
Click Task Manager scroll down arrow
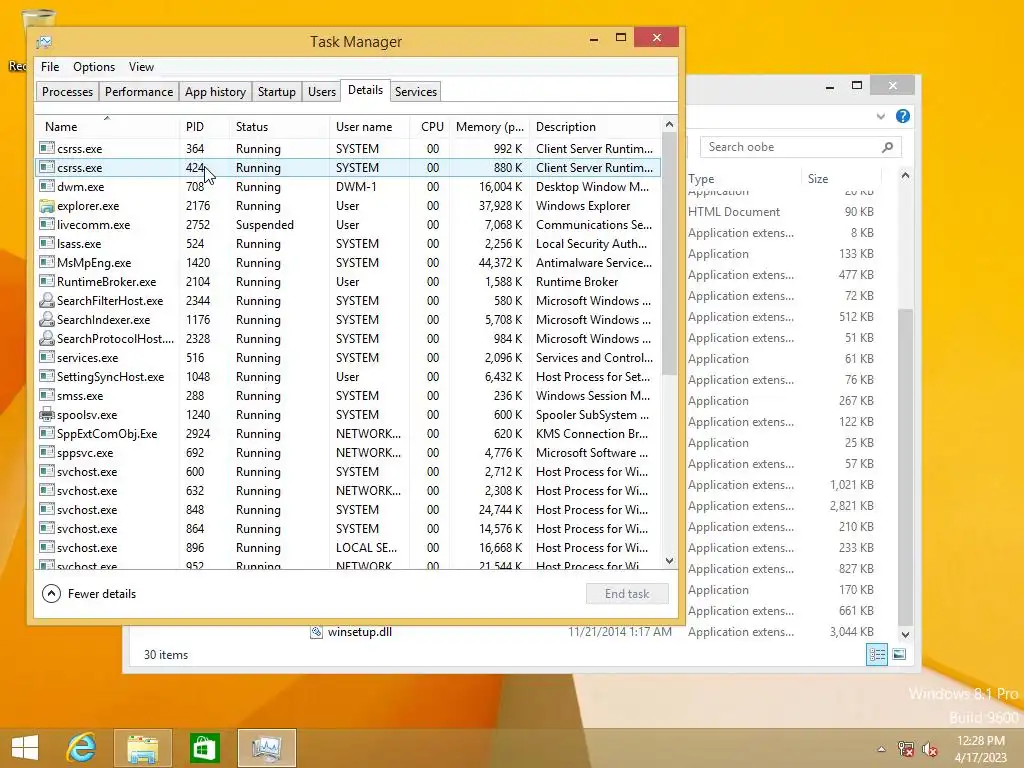pos(669,560)
